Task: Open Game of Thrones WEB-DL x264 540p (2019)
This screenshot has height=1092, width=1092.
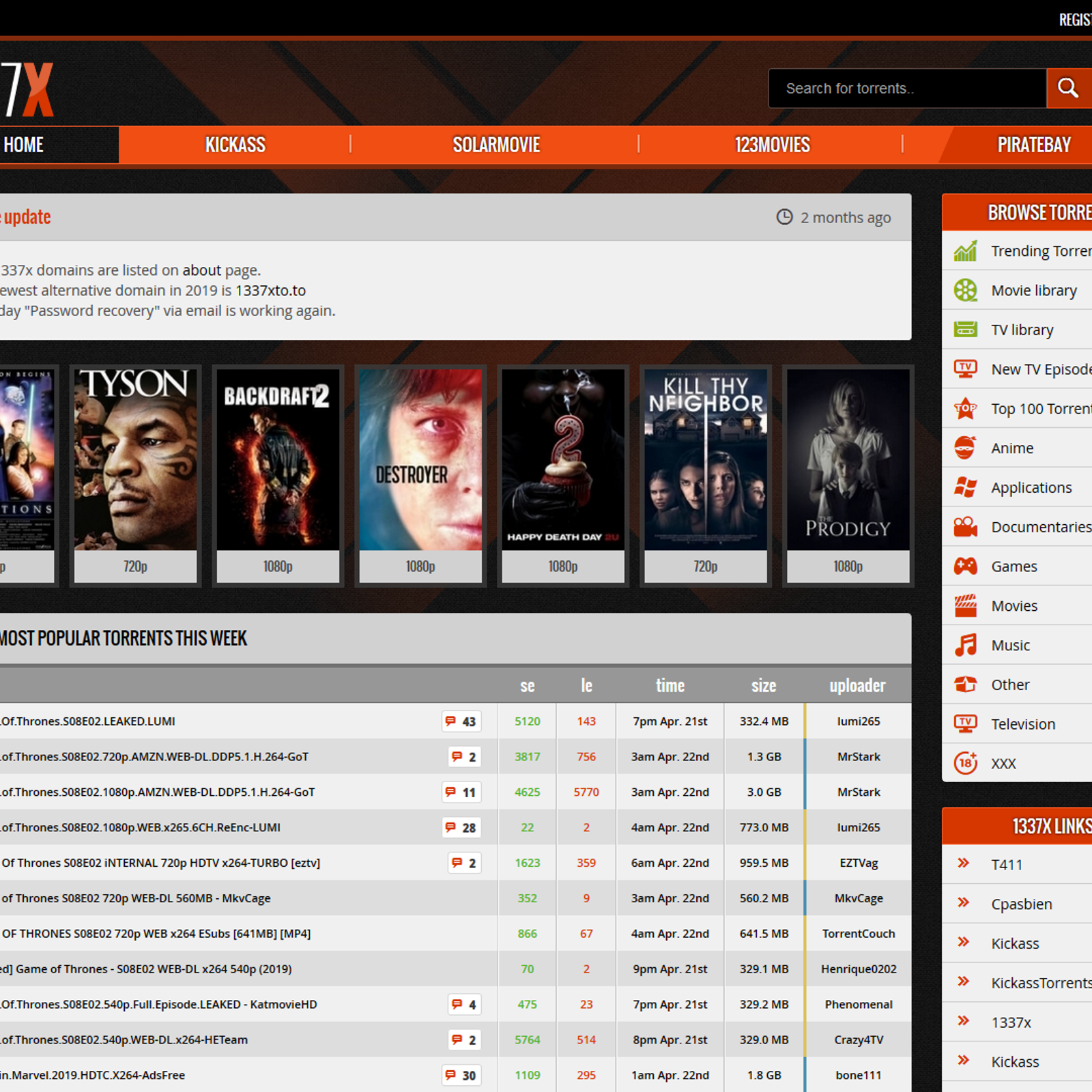Action: point(146,969)
